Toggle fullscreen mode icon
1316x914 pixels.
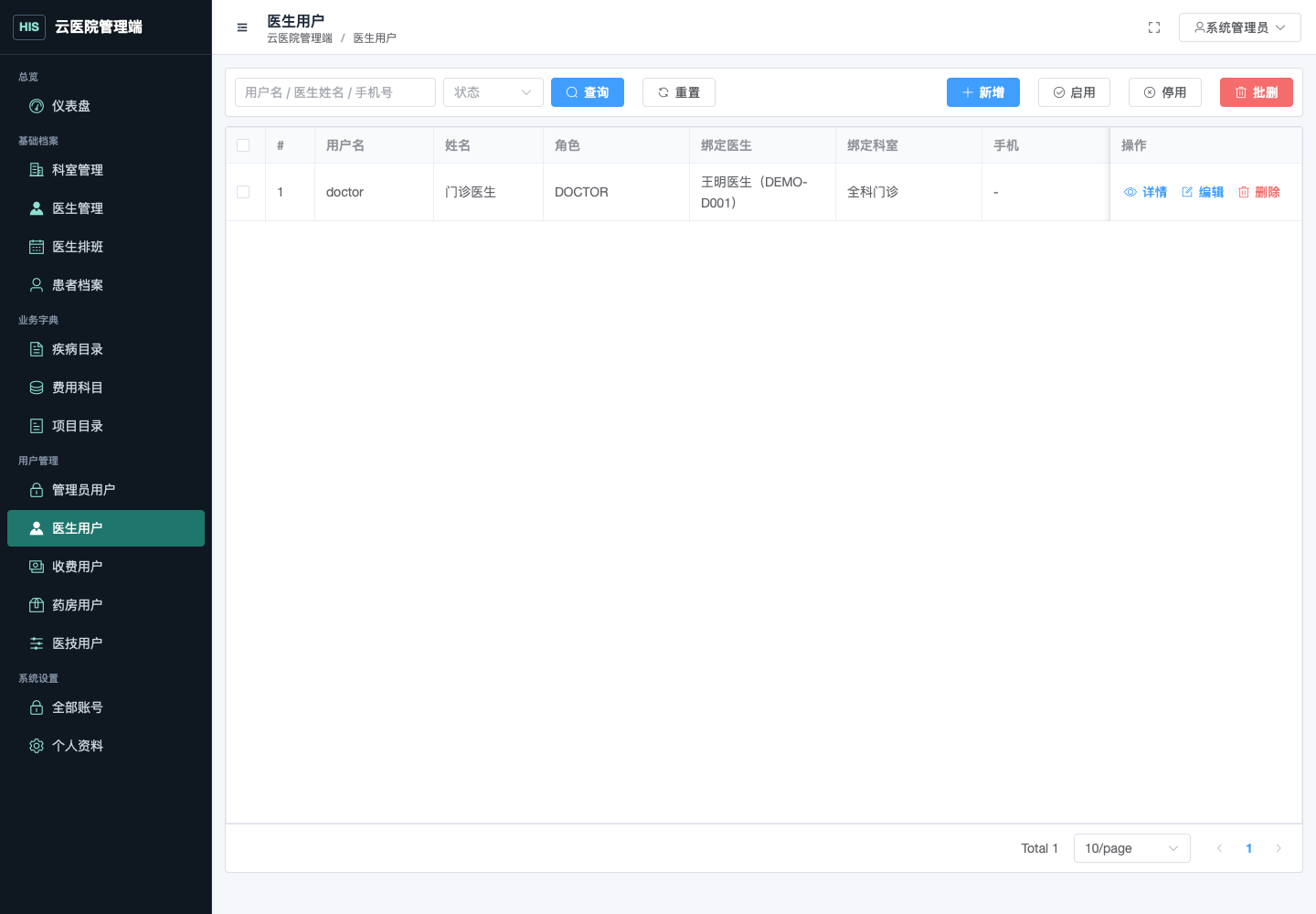click(1154, 27)
